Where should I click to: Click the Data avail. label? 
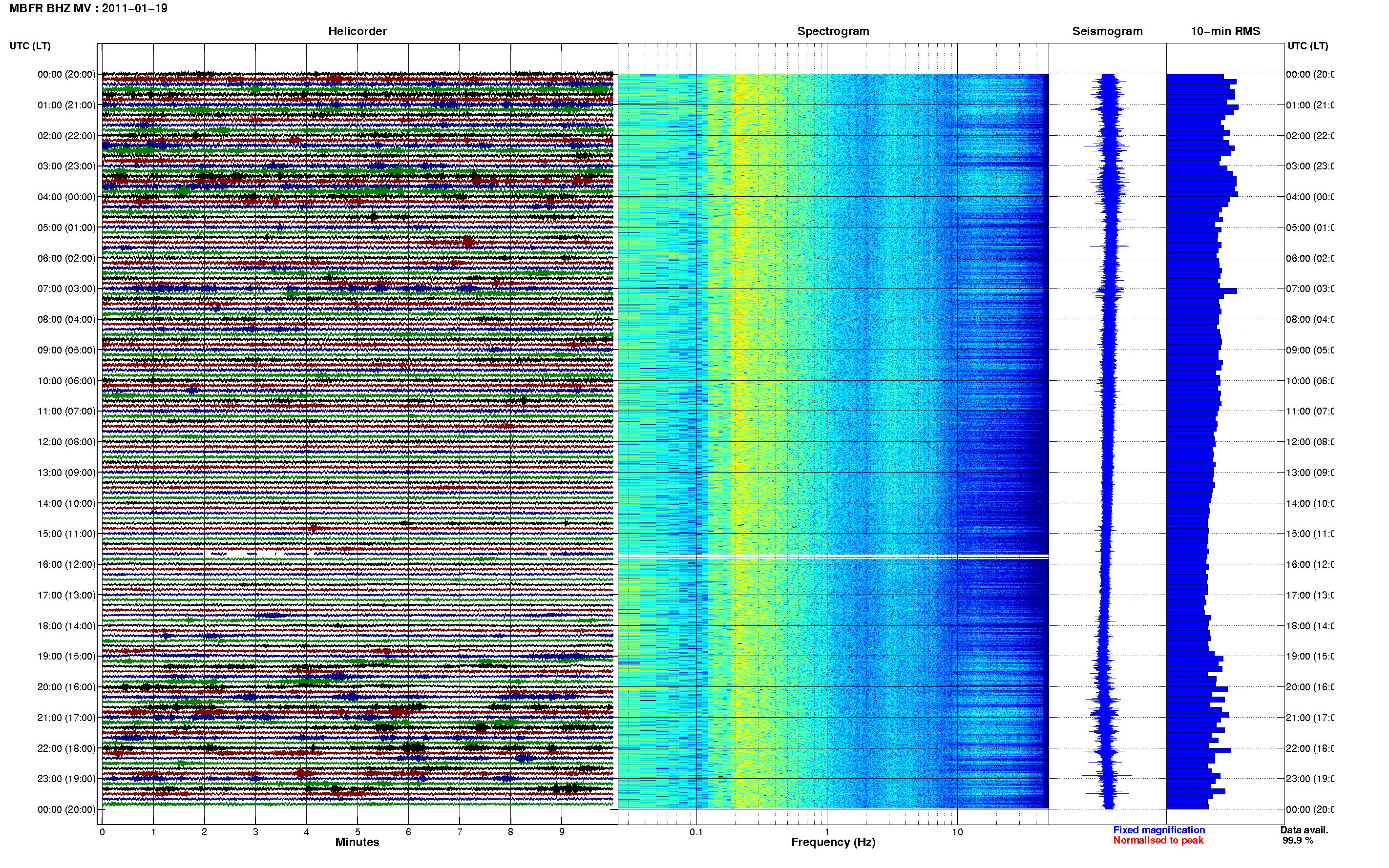click(1304, 830)
